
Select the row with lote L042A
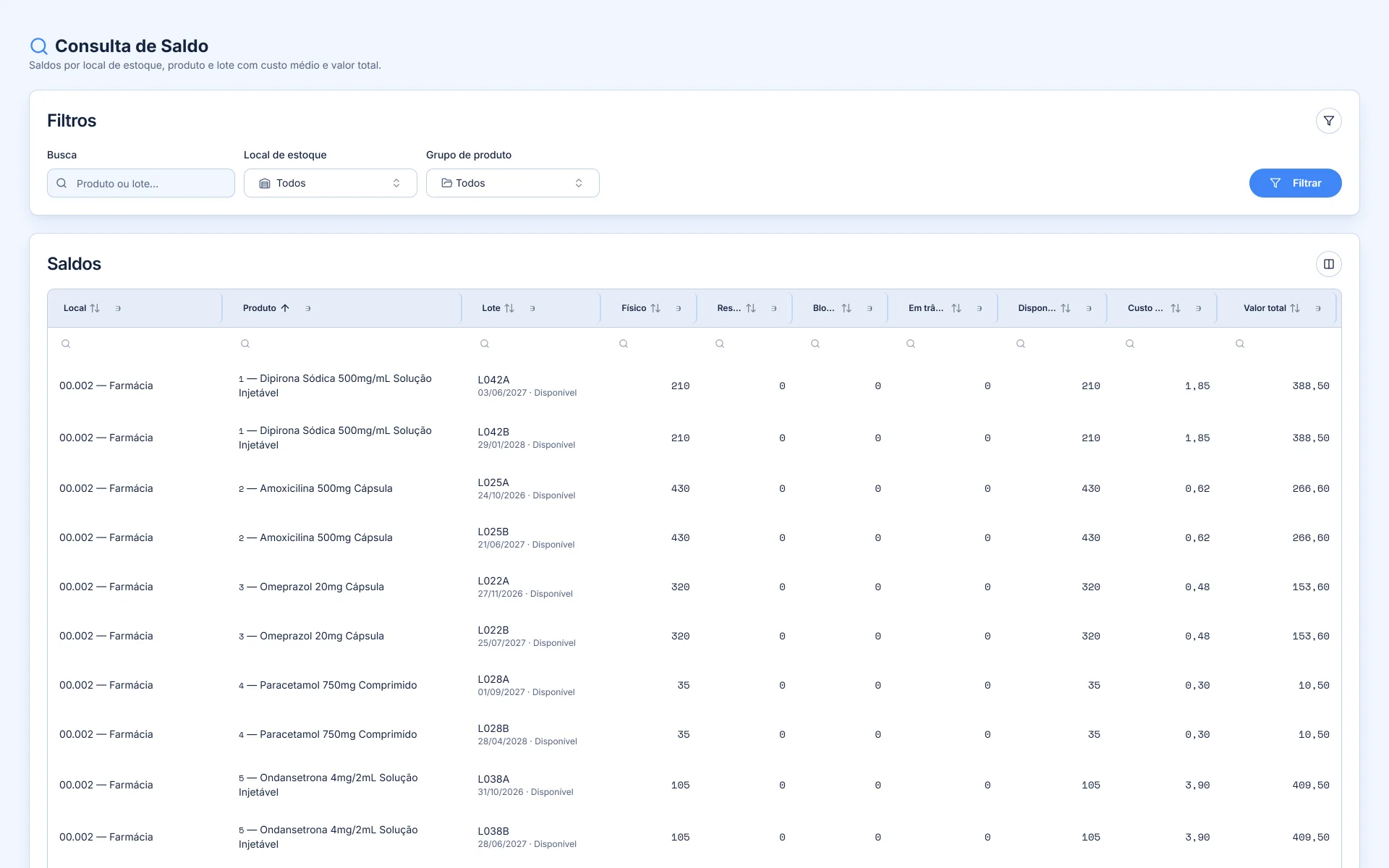click(694, 386)
